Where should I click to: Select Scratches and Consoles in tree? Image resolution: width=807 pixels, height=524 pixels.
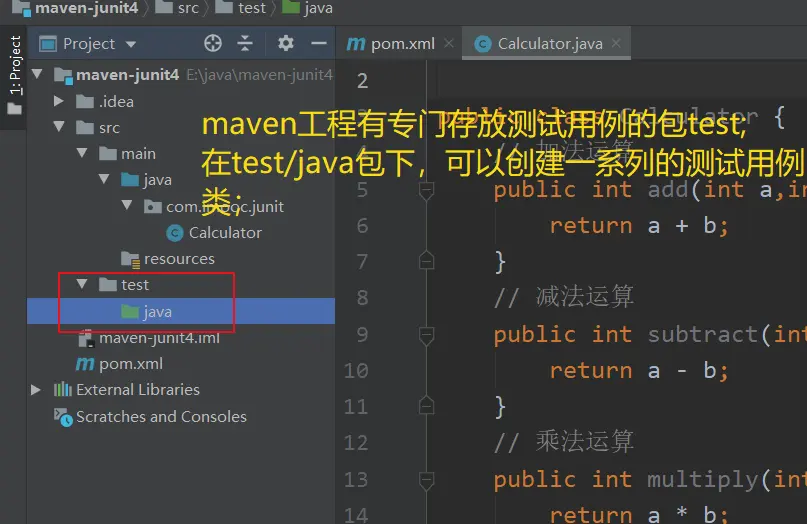(x=160, y=417)
